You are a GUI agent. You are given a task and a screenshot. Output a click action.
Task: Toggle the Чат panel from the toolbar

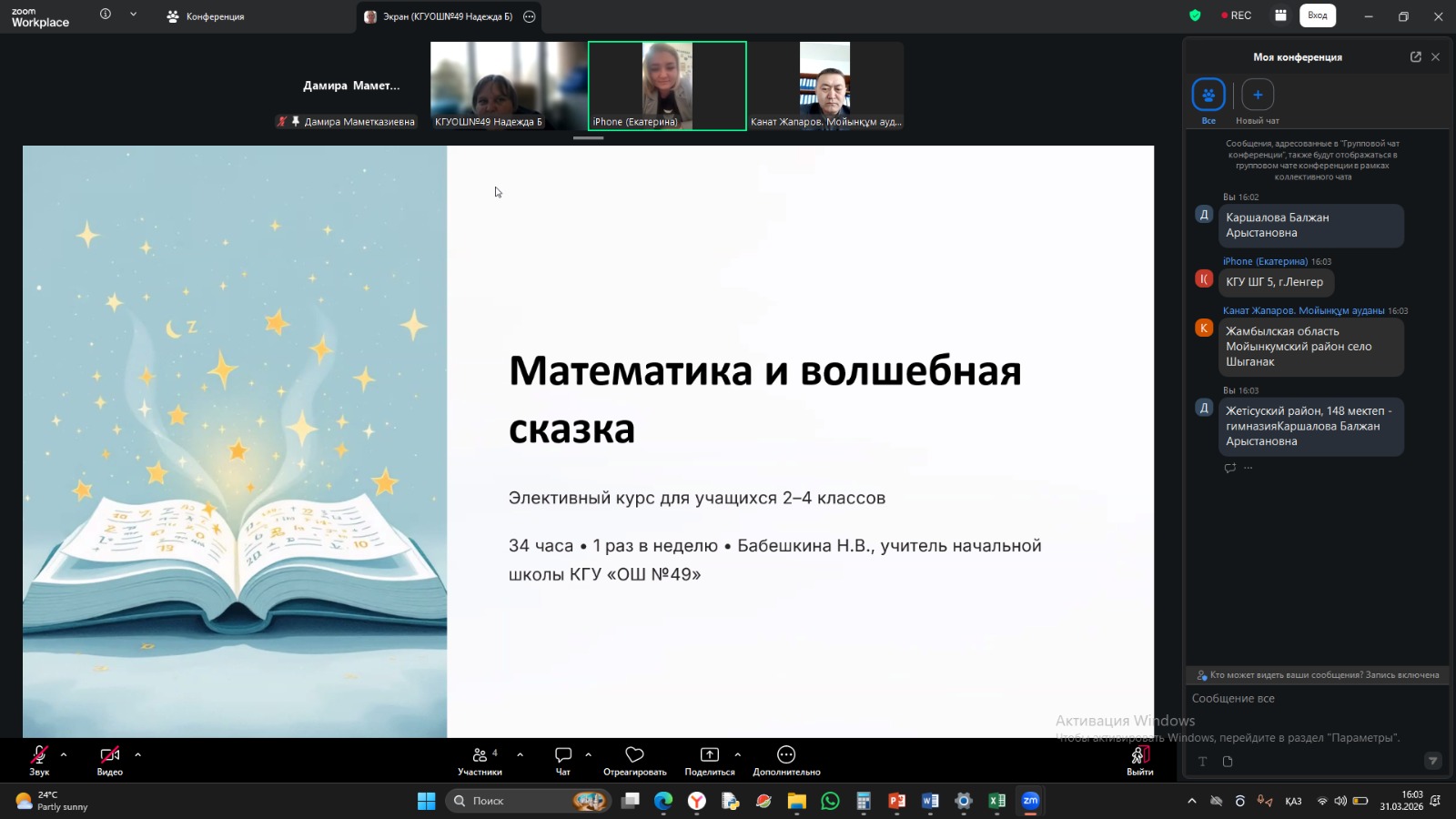pos(563,761)
